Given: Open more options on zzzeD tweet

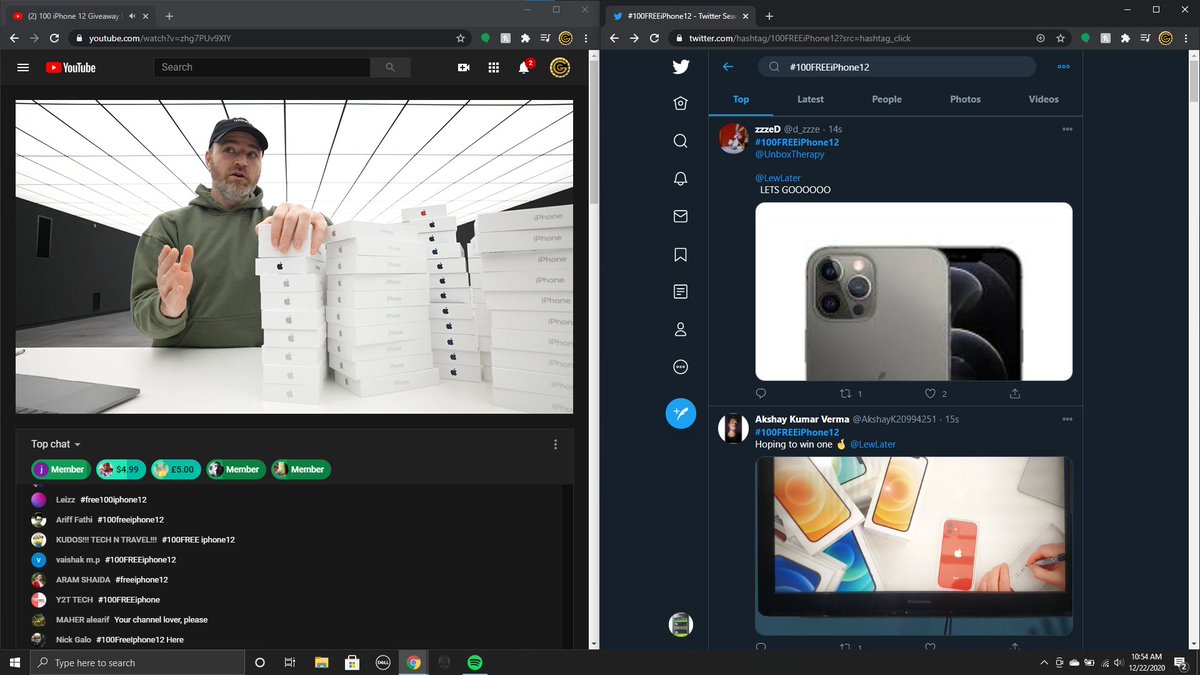Looking at the screenshot, I should pyautogui.click(x=1067, y=129).
